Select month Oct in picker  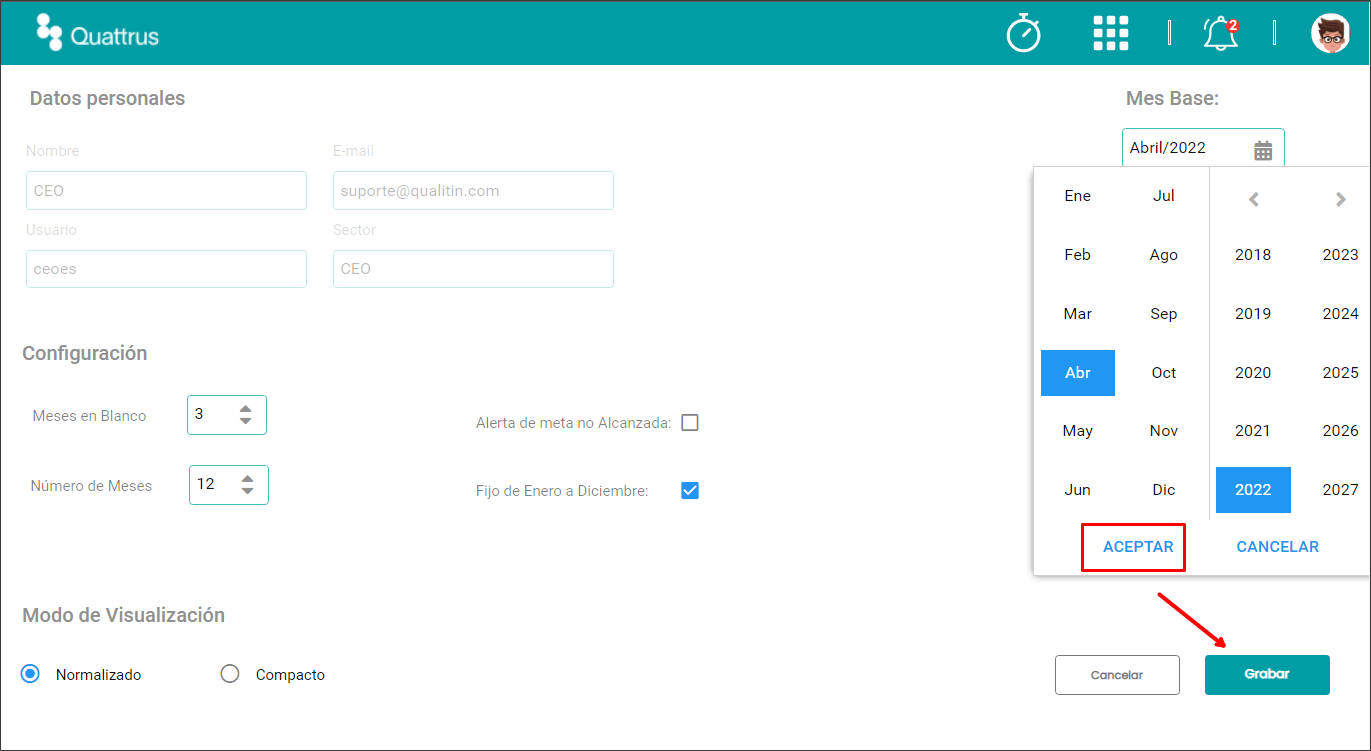[x=1164, y=373]
